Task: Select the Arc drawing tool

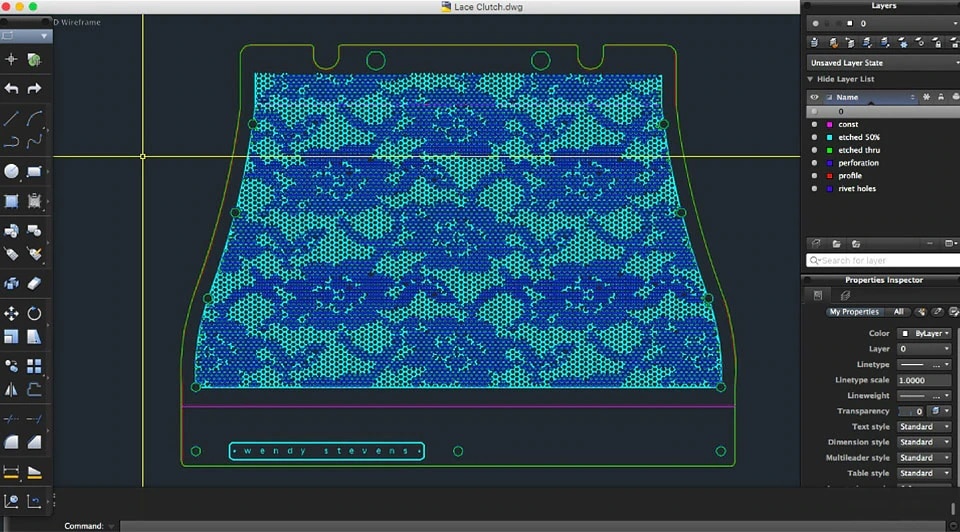Action: coord(34,118)
